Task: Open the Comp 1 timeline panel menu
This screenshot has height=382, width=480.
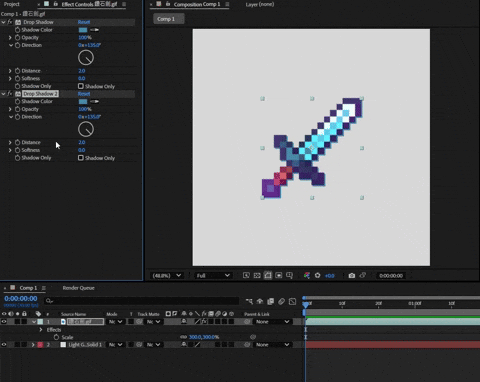Action: (44, 288)
